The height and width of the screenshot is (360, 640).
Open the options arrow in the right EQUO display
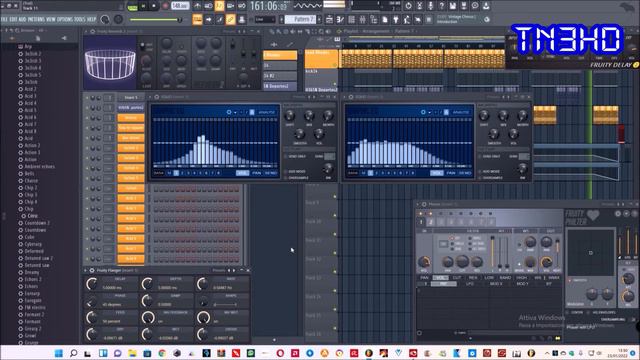[x=430, y=112]
